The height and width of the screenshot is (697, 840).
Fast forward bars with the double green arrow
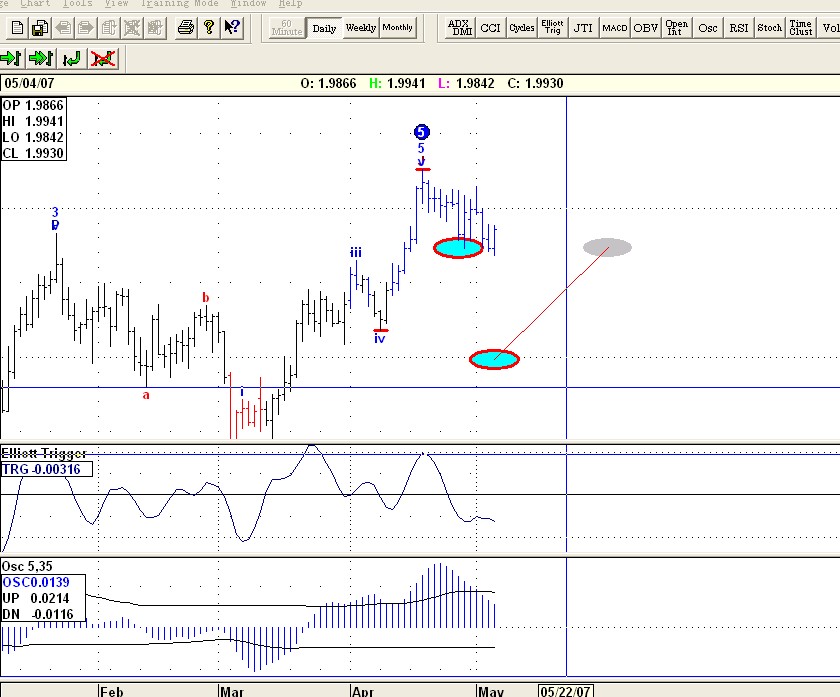(41, 58)
